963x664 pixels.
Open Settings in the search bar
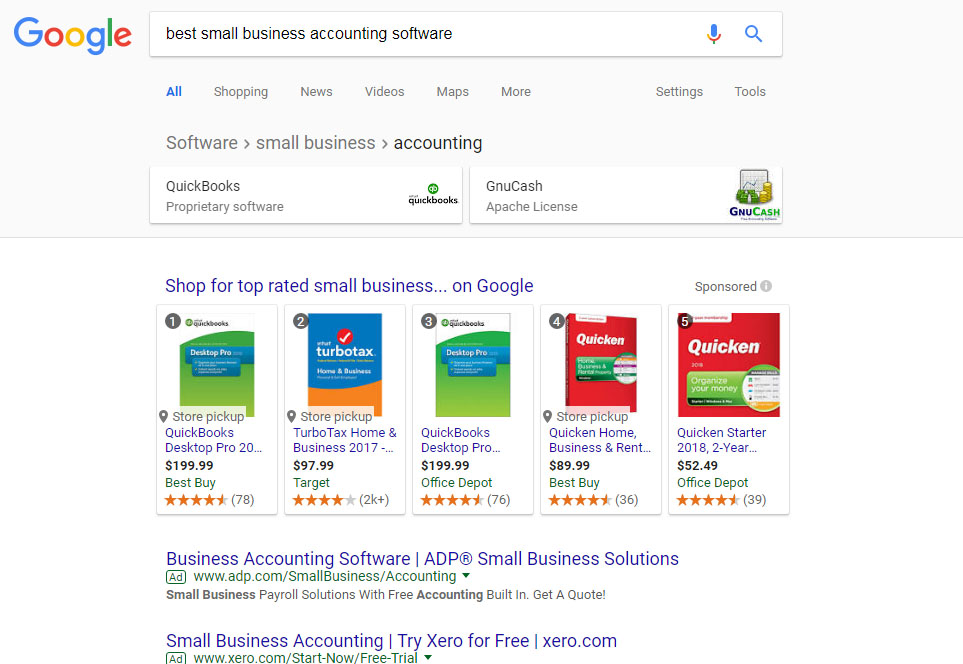679,92
